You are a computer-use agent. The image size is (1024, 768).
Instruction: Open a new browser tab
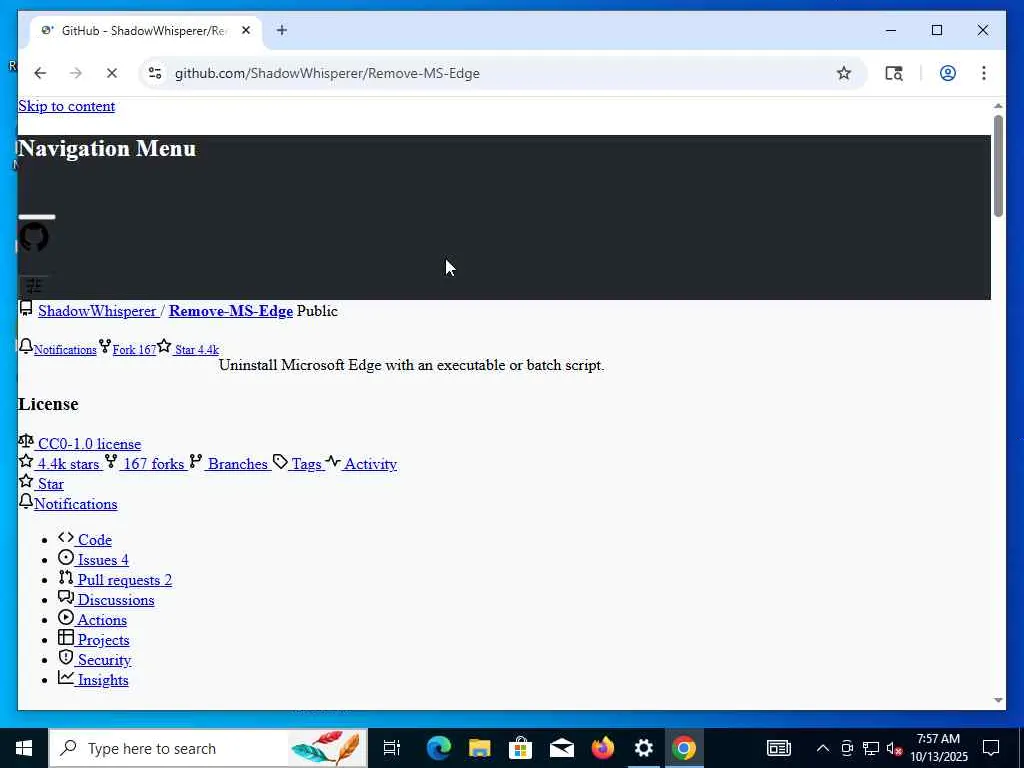point(281,30)
